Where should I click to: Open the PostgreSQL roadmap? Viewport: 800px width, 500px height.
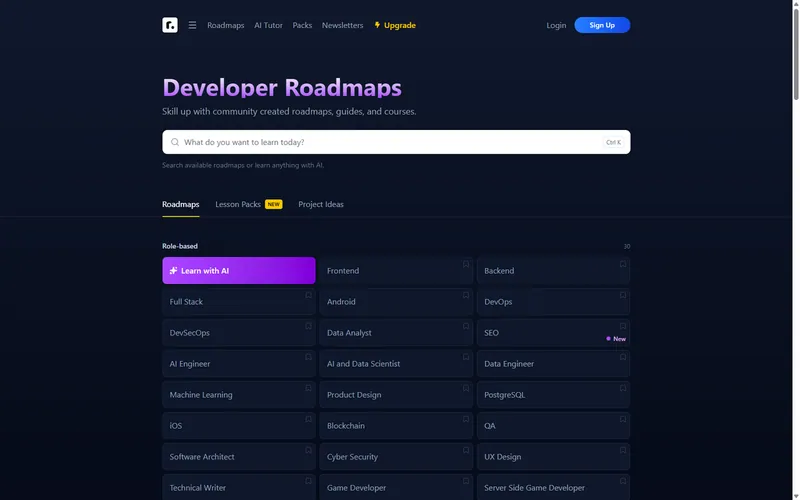553,395
